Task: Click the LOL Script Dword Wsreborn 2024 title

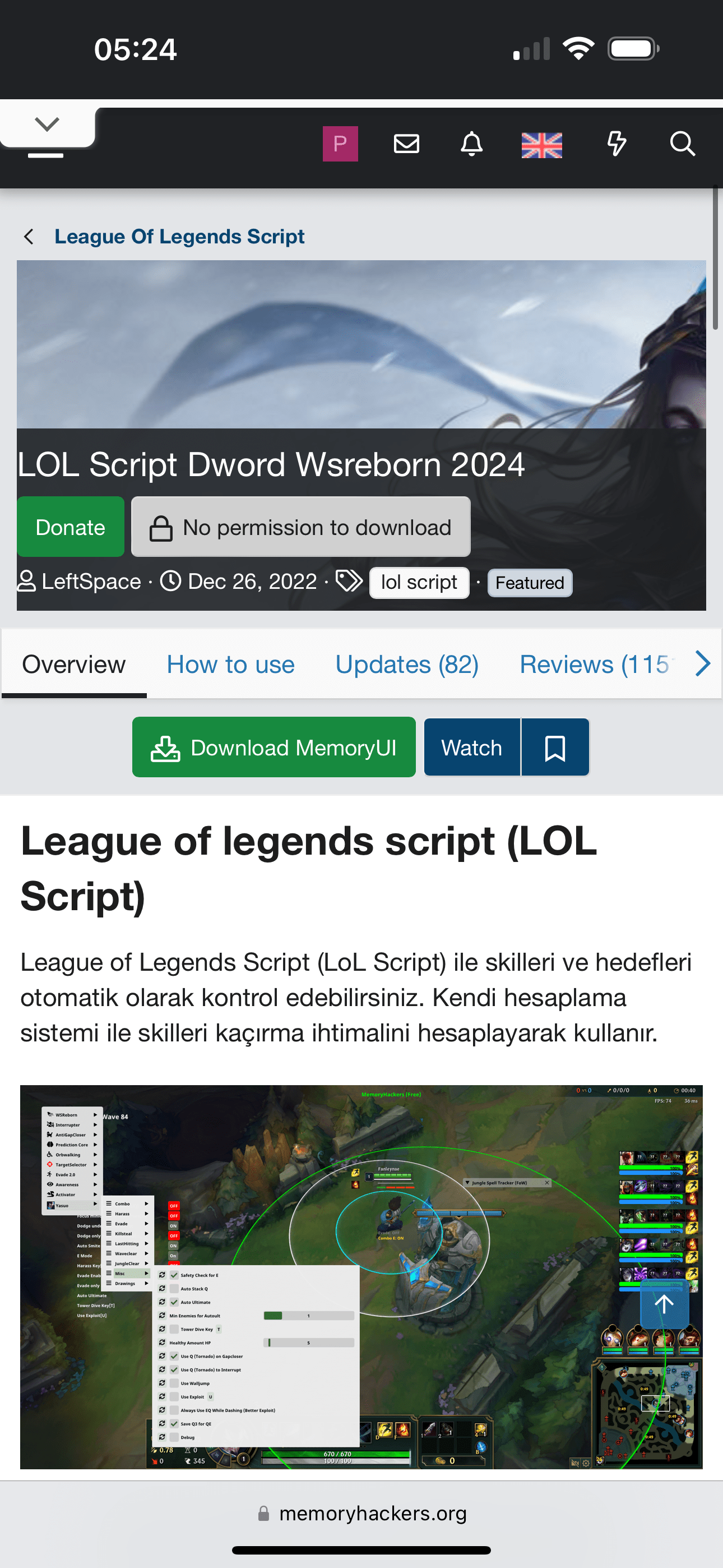Action: coord(271,464)
